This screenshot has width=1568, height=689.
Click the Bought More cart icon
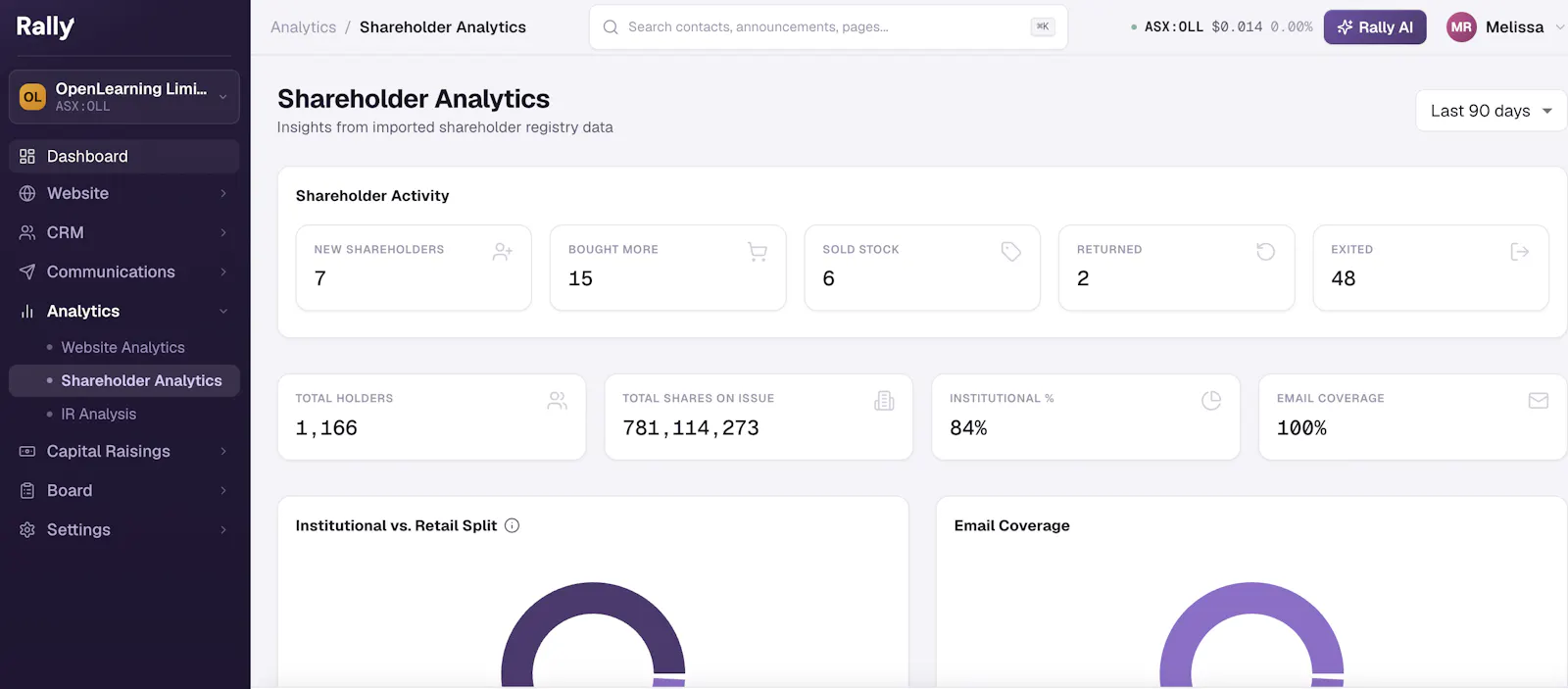click(x=757, y=252)
